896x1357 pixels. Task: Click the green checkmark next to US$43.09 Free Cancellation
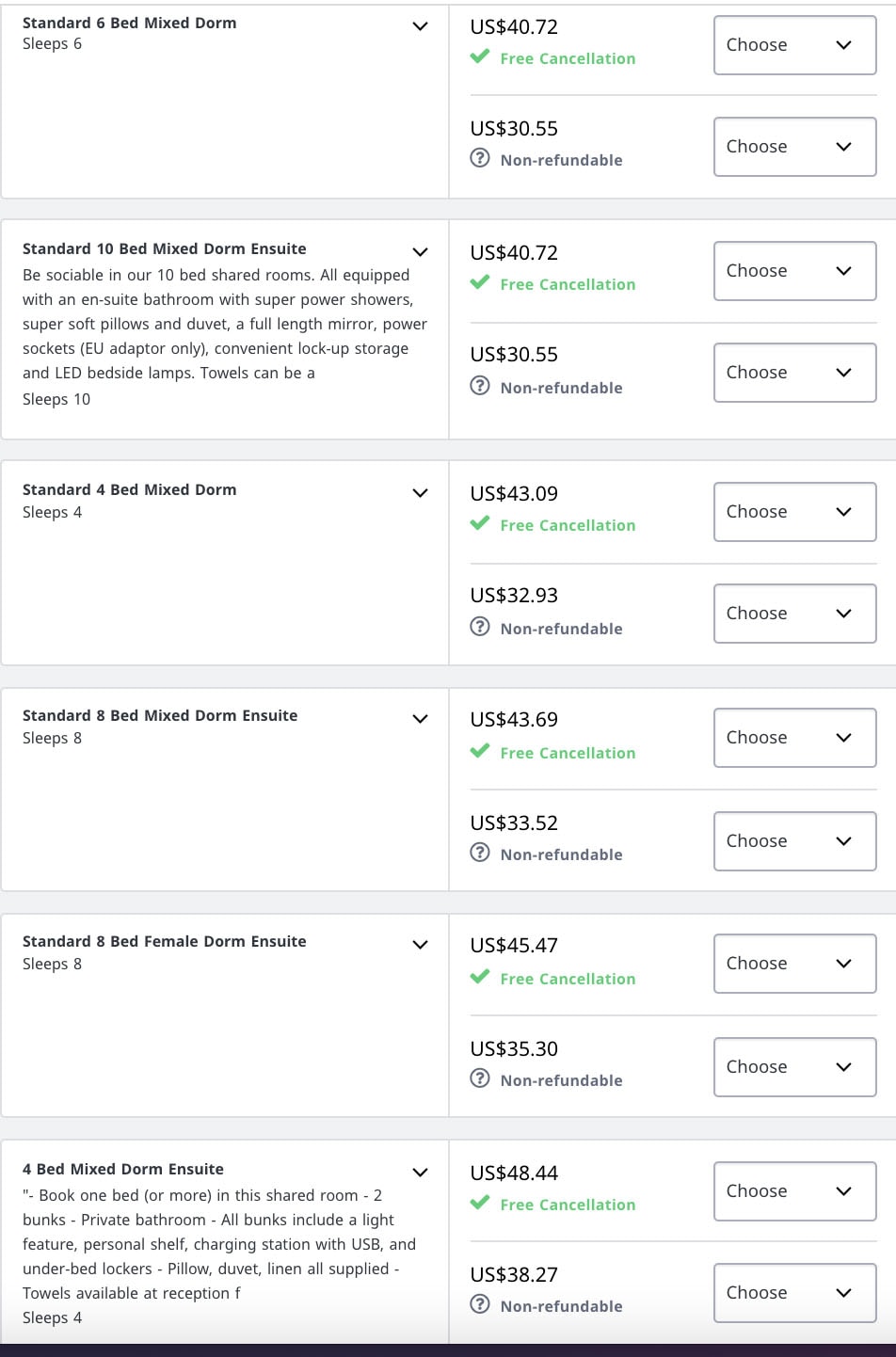[x=479, y=525]
